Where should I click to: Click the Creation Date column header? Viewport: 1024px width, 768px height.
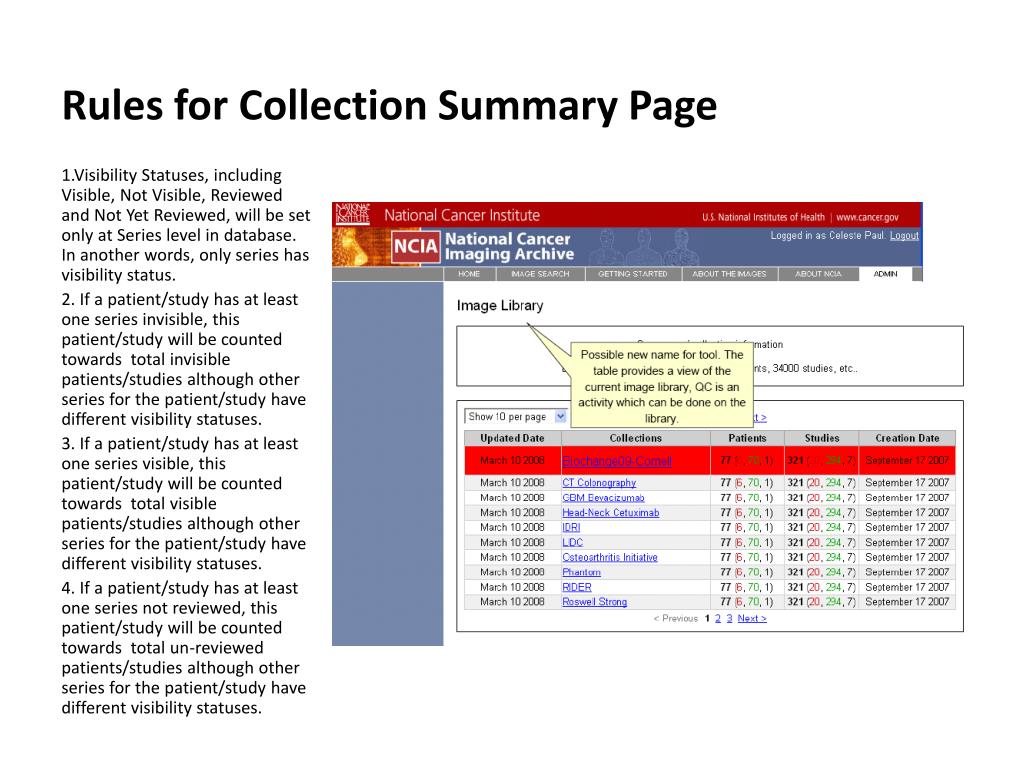coord(907,438)
